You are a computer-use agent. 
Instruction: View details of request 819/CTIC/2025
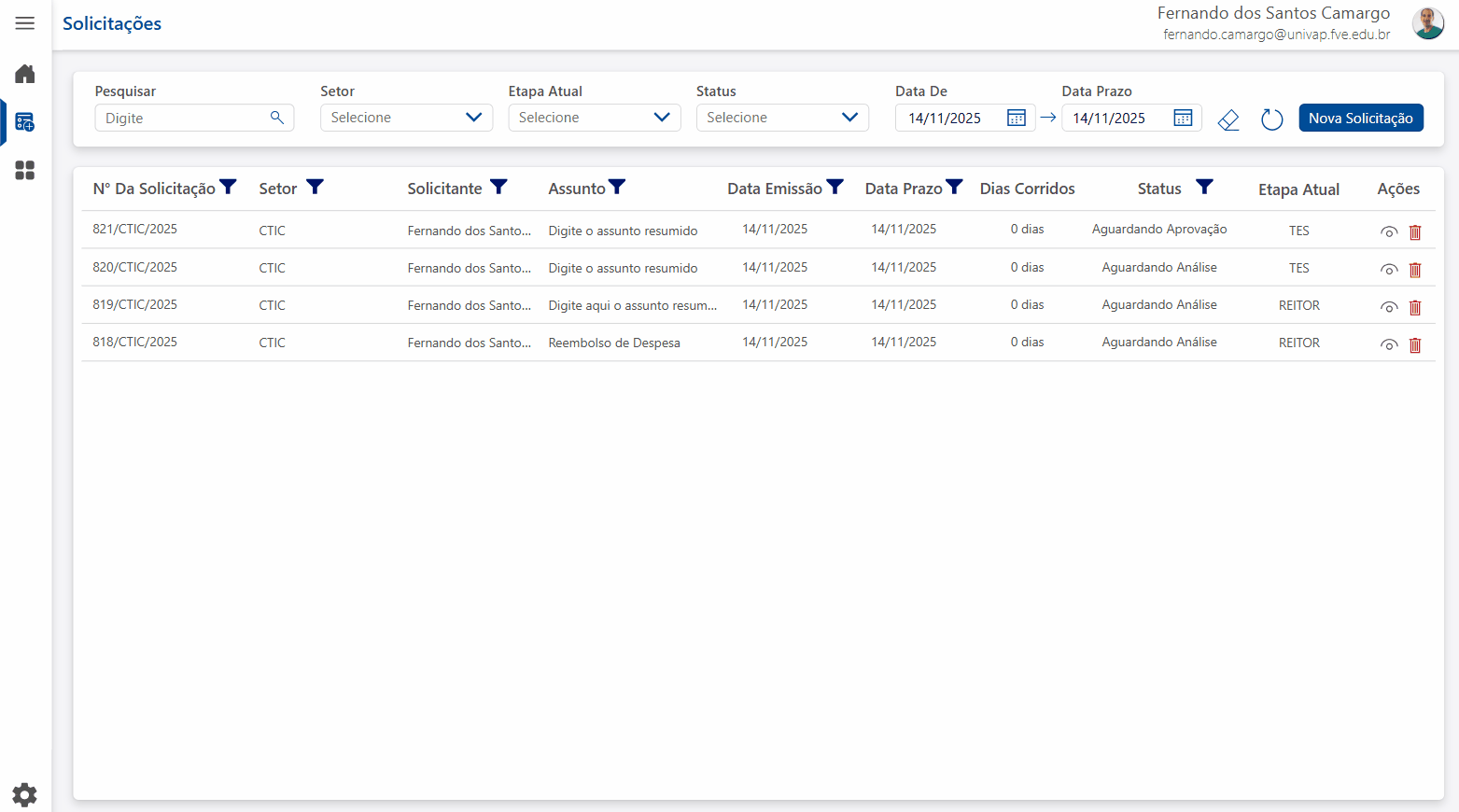1389,307
